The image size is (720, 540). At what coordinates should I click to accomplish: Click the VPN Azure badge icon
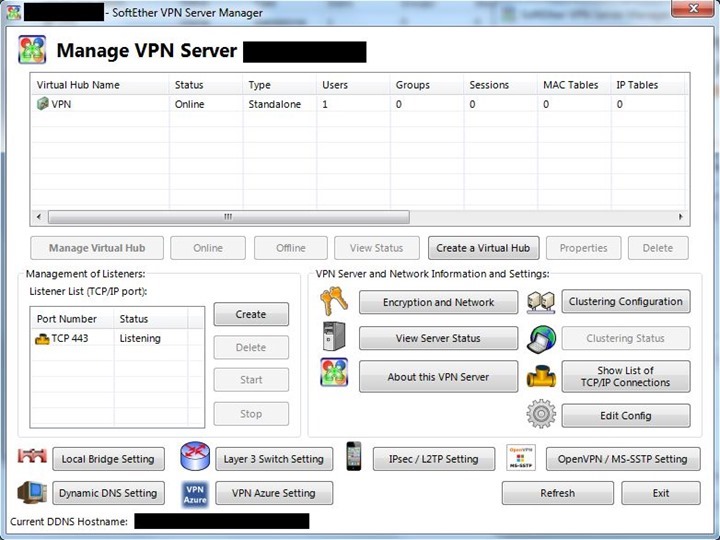(195, 495)
